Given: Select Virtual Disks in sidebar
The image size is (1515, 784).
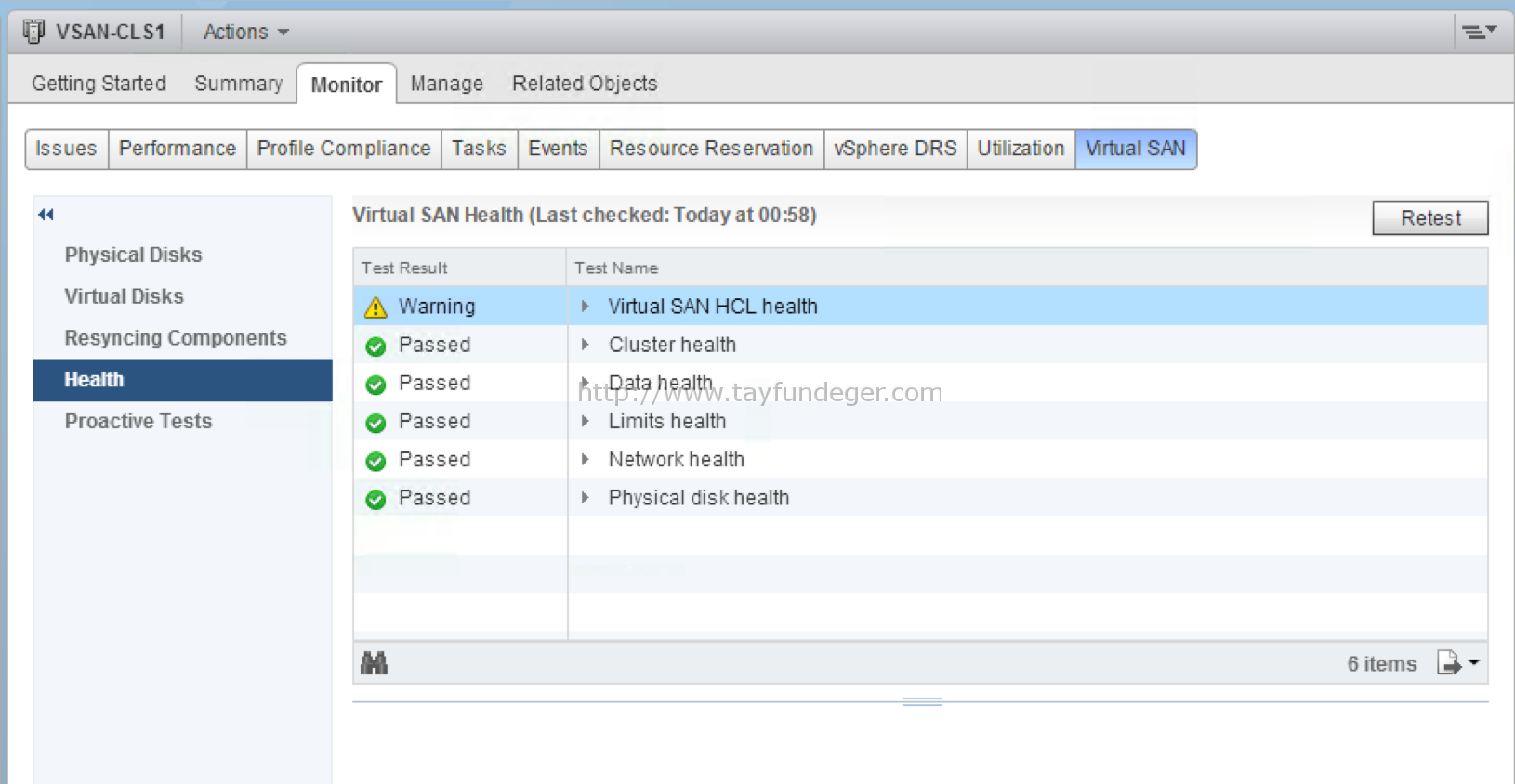Looking at the screenshot, I should point(125,296).
